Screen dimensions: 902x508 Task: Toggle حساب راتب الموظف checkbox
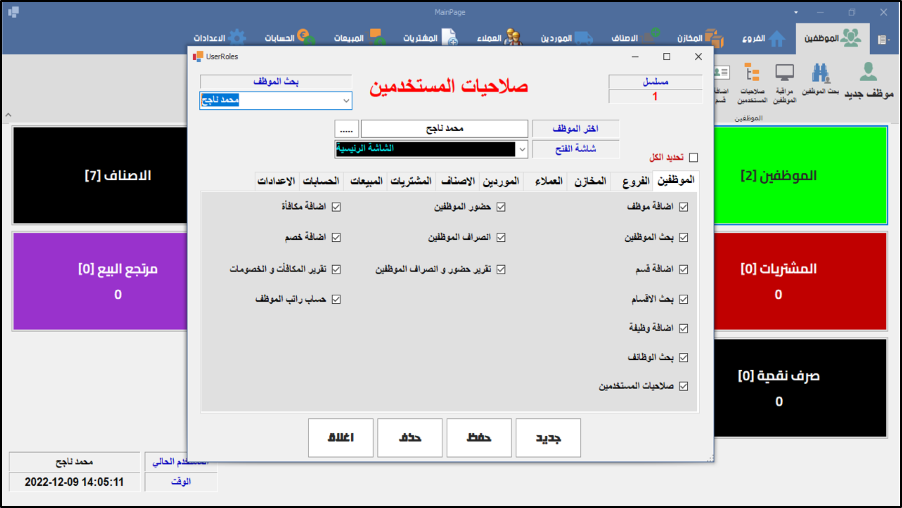click(336, 299)
